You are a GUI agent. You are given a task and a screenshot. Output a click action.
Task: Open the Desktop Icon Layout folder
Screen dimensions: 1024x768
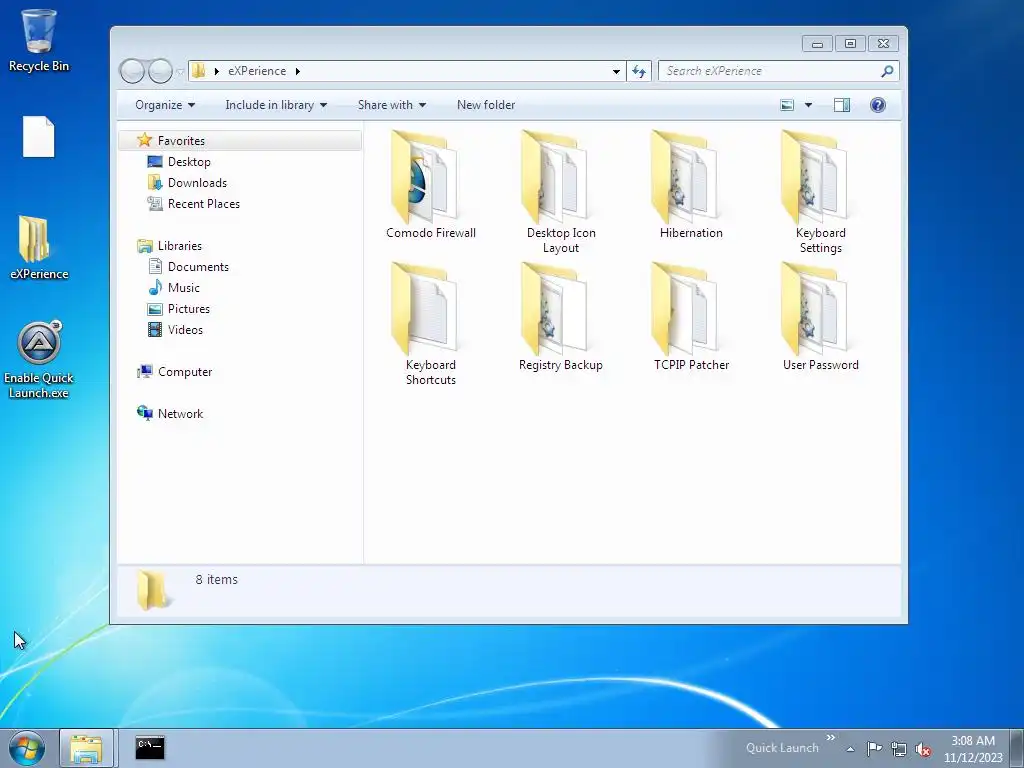[560, 192]
